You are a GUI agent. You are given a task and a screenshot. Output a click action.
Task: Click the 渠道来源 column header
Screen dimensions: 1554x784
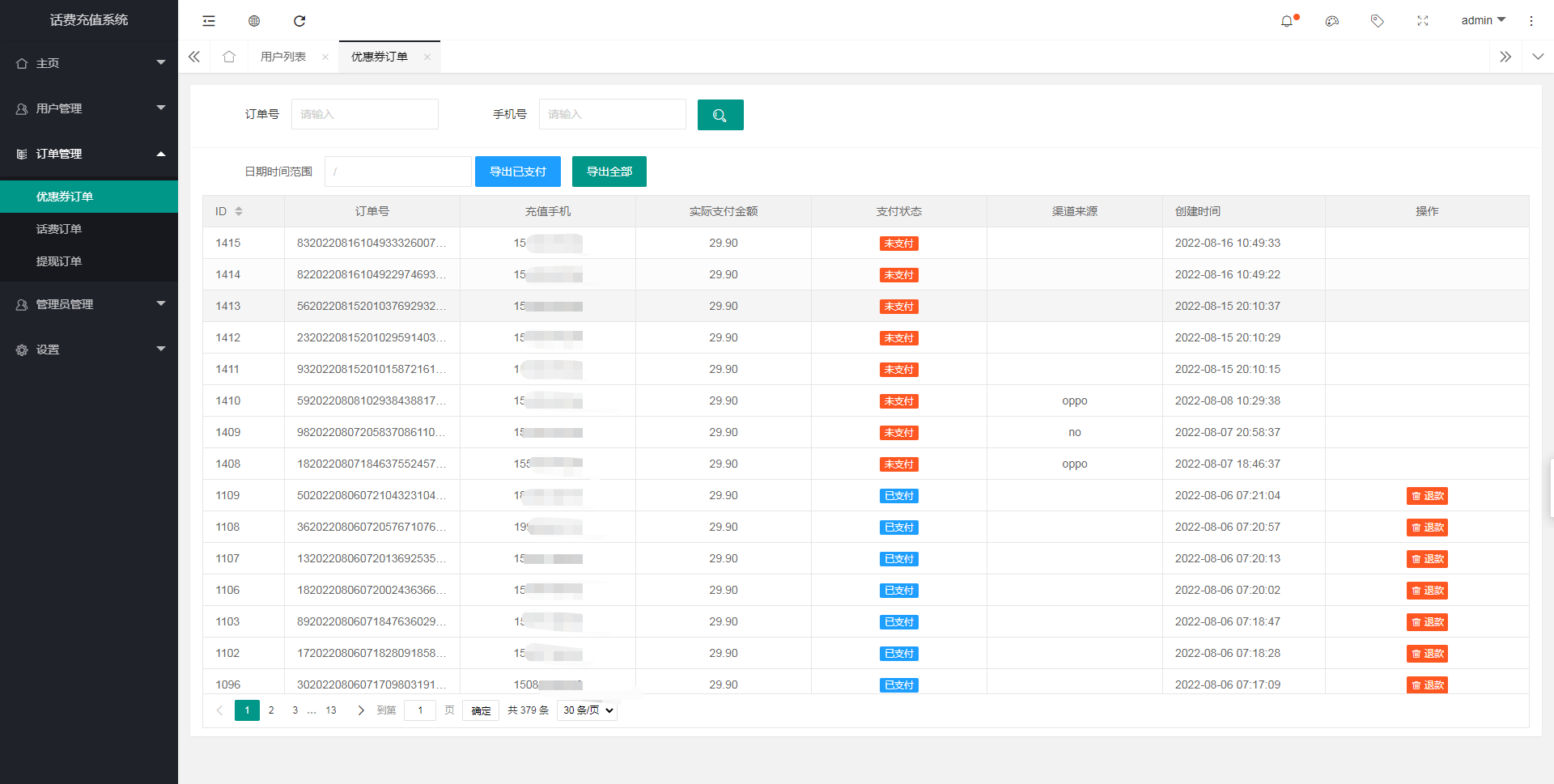click(x=1074, y=211)
